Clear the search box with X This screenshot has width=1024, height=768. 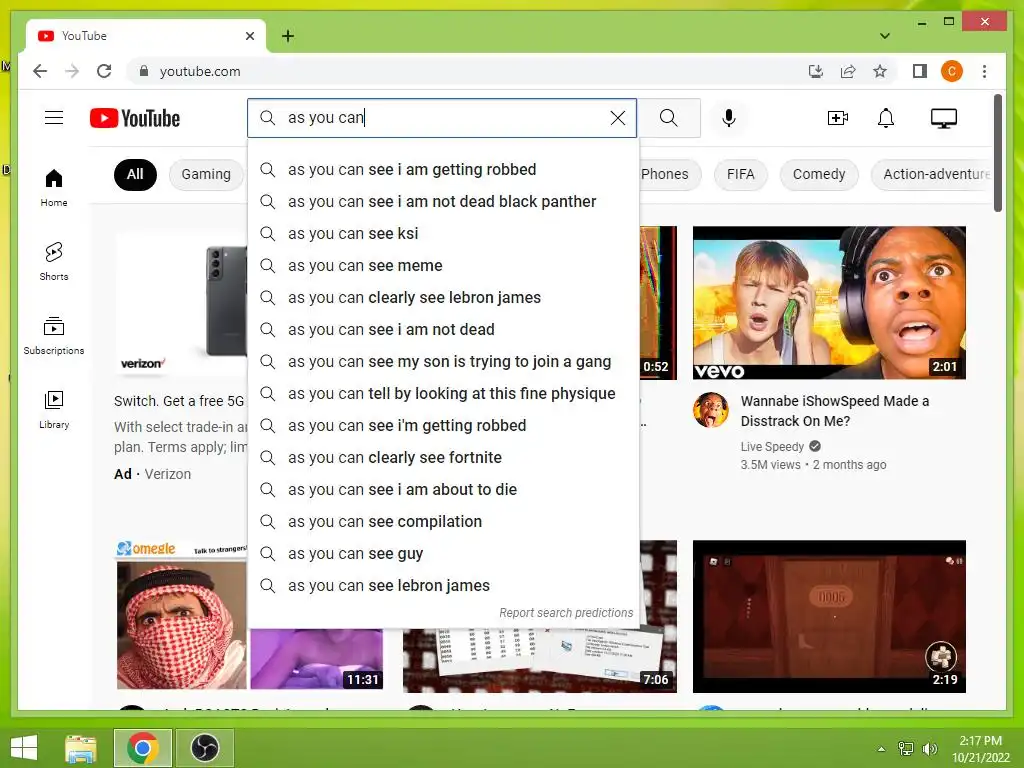click(x=617, y=118)
